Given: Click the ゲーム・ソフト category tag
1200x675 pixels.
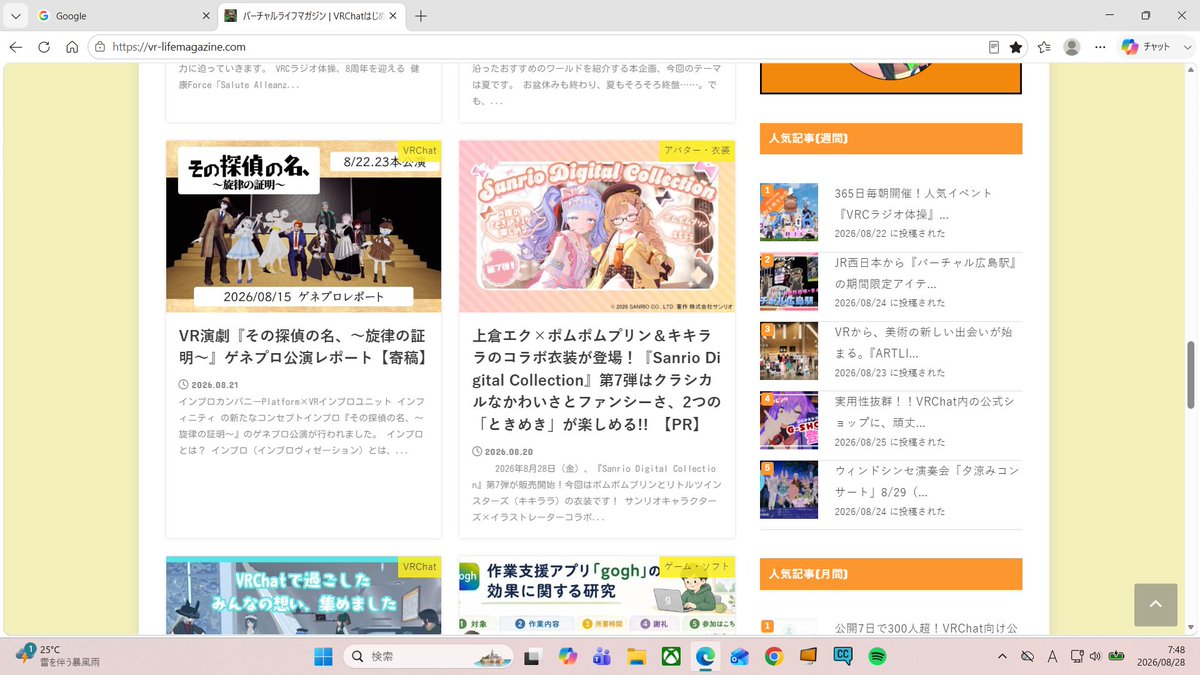Looking at the screenshot, I should coord(697,566).
